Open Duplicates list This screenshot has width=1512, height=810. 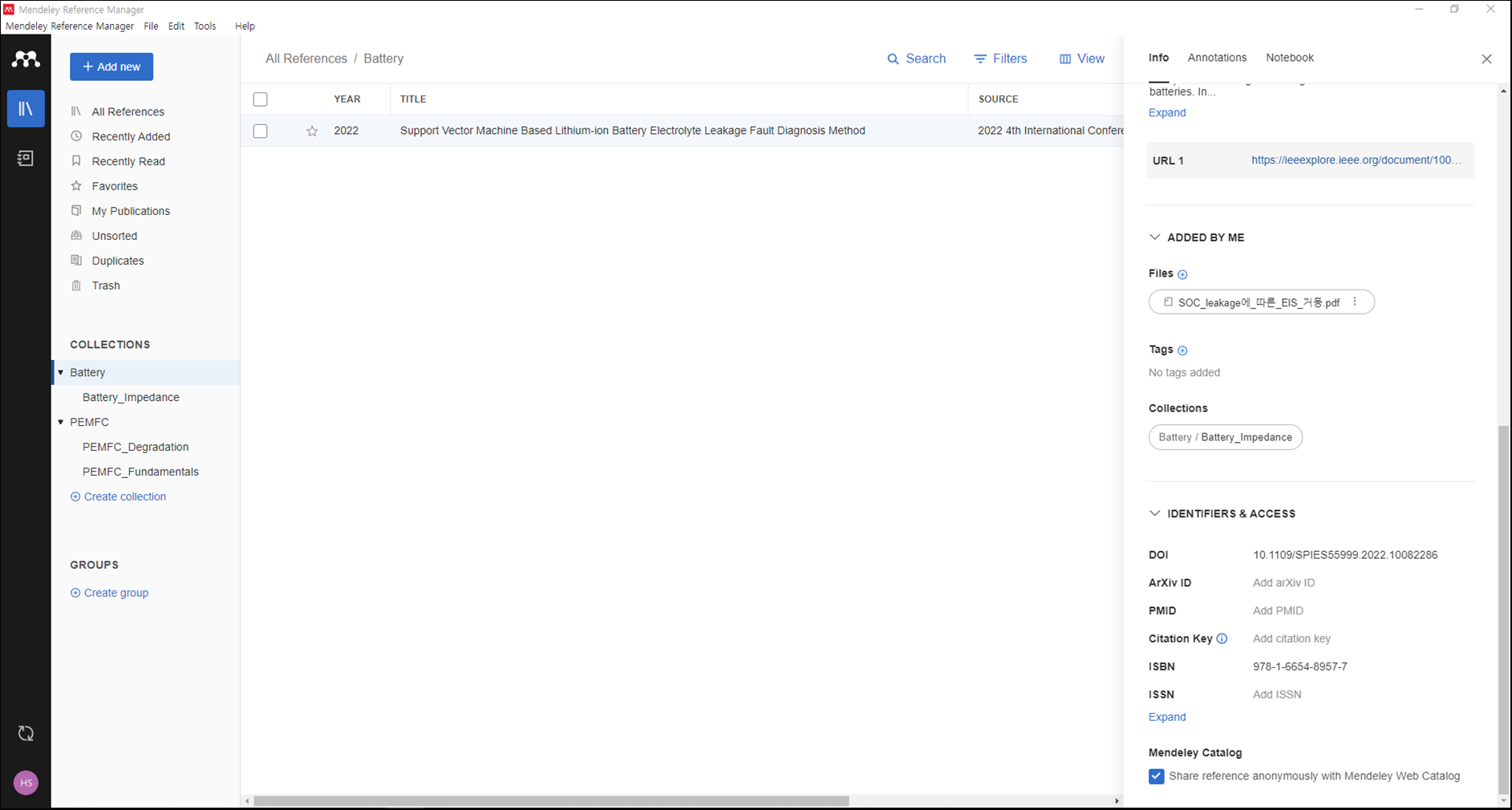pos(118,261)
